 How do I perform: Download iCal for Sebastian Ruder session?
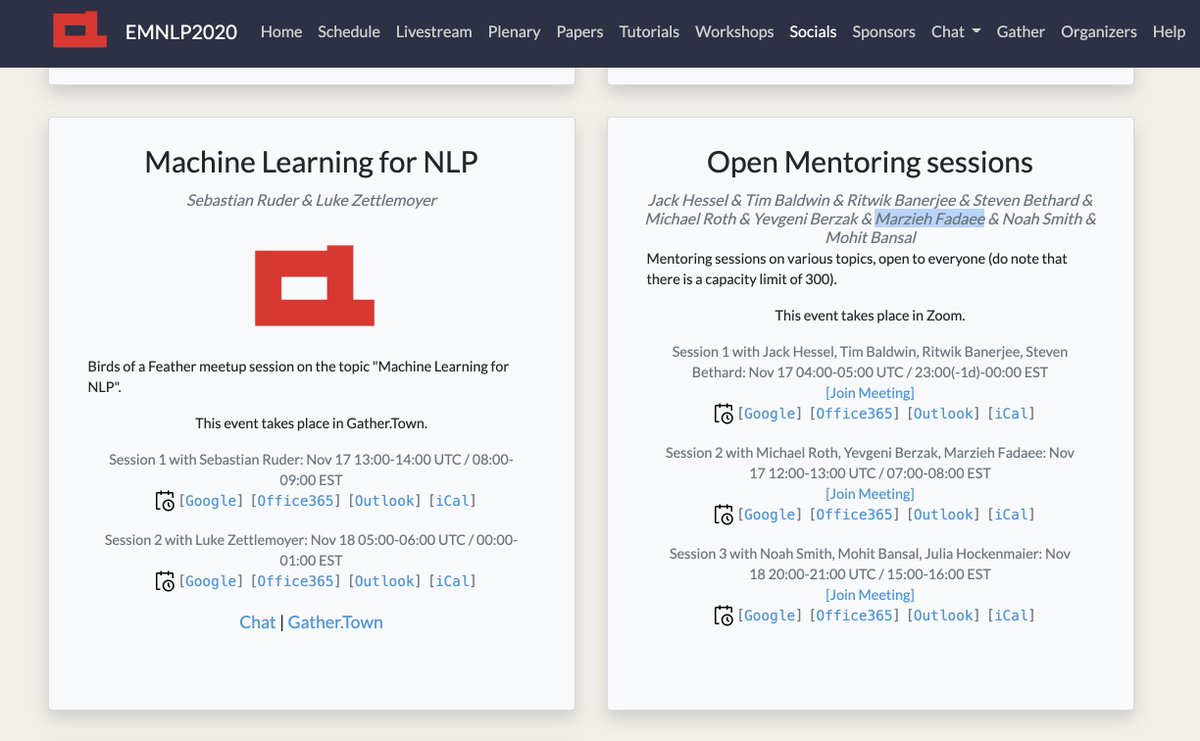[453, 500]
